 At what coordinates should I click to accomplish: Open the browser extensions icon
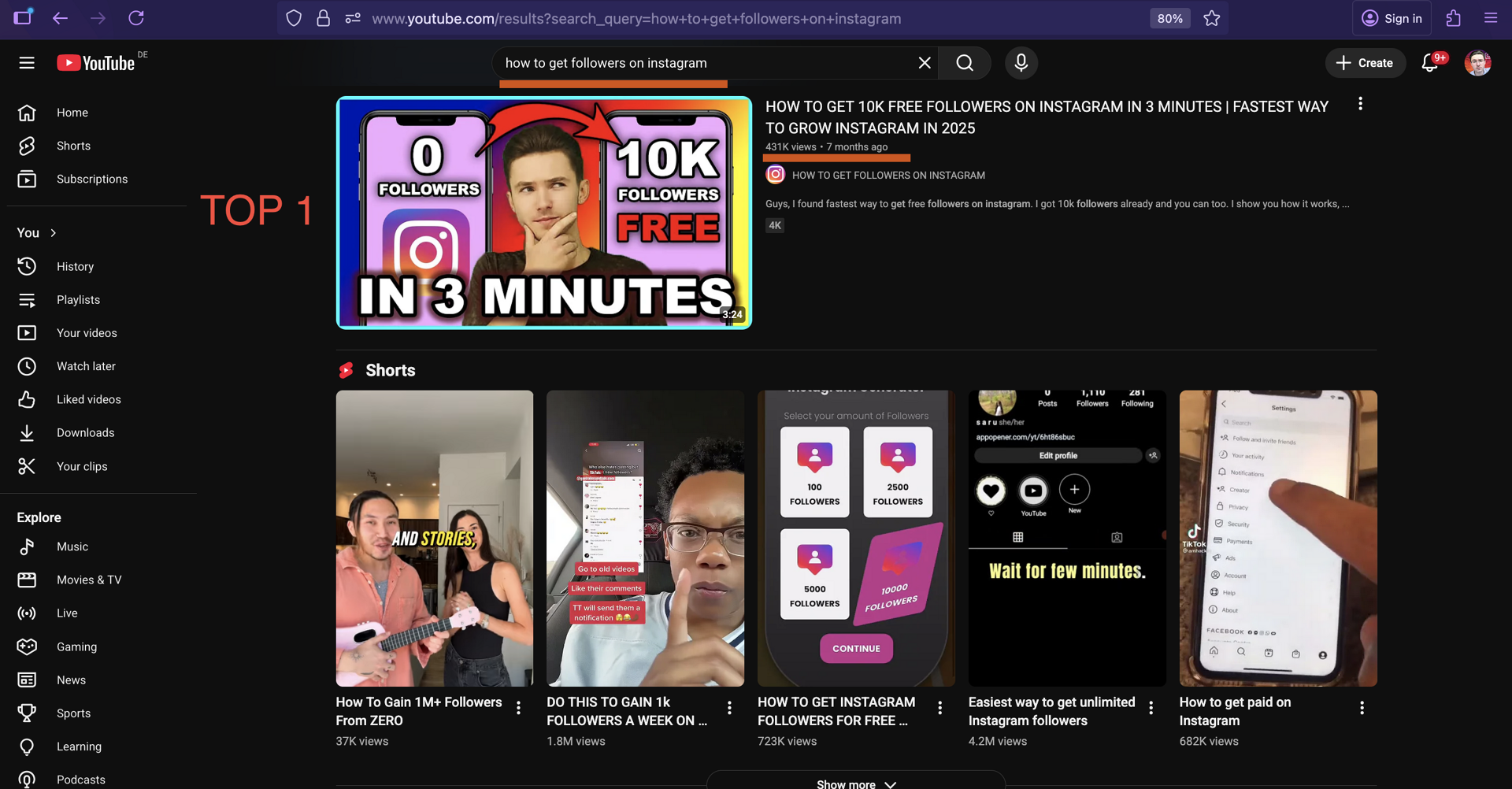pyautogui.click(x=1454, y=18)
